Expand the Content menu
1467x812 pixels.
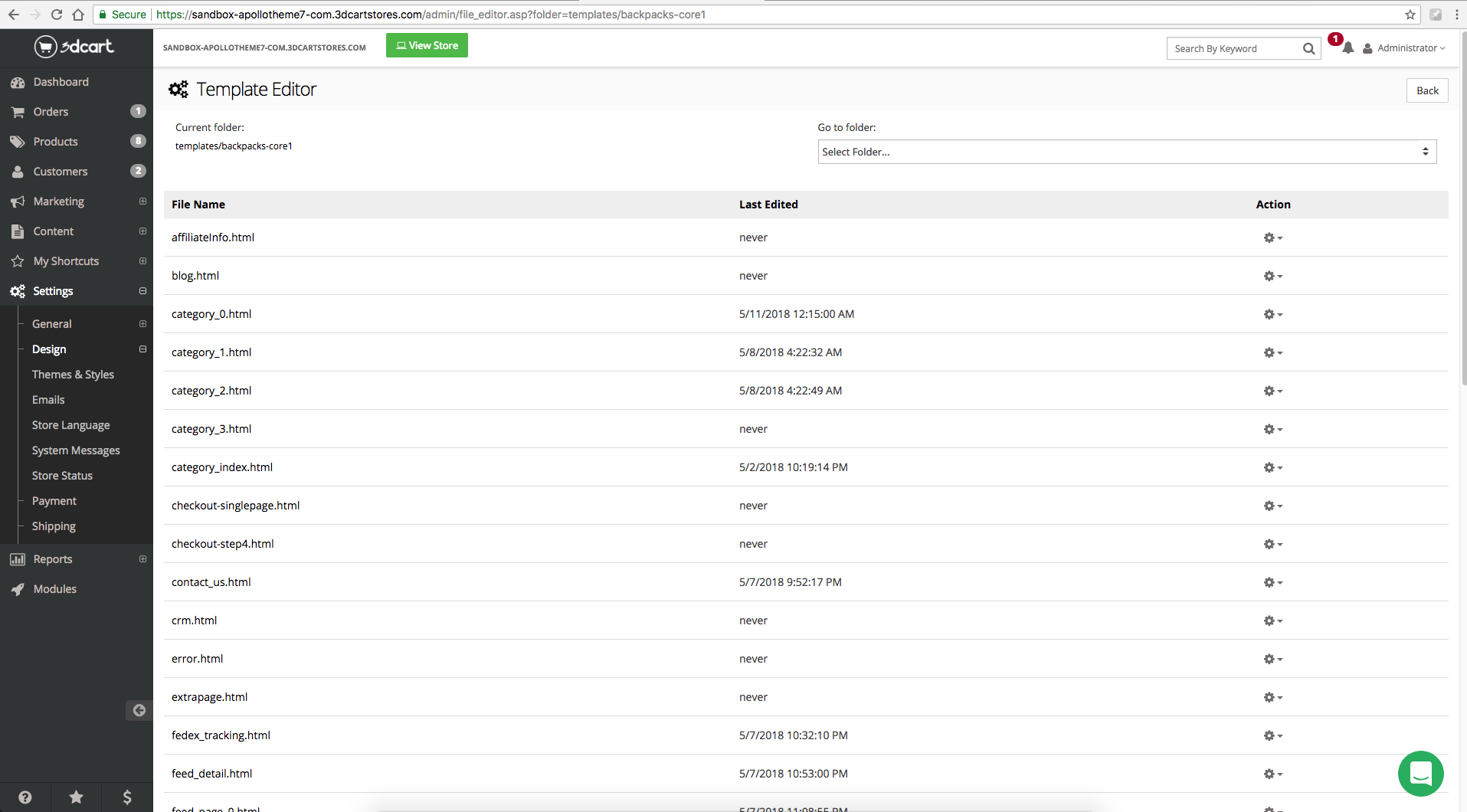coord(142,231)
